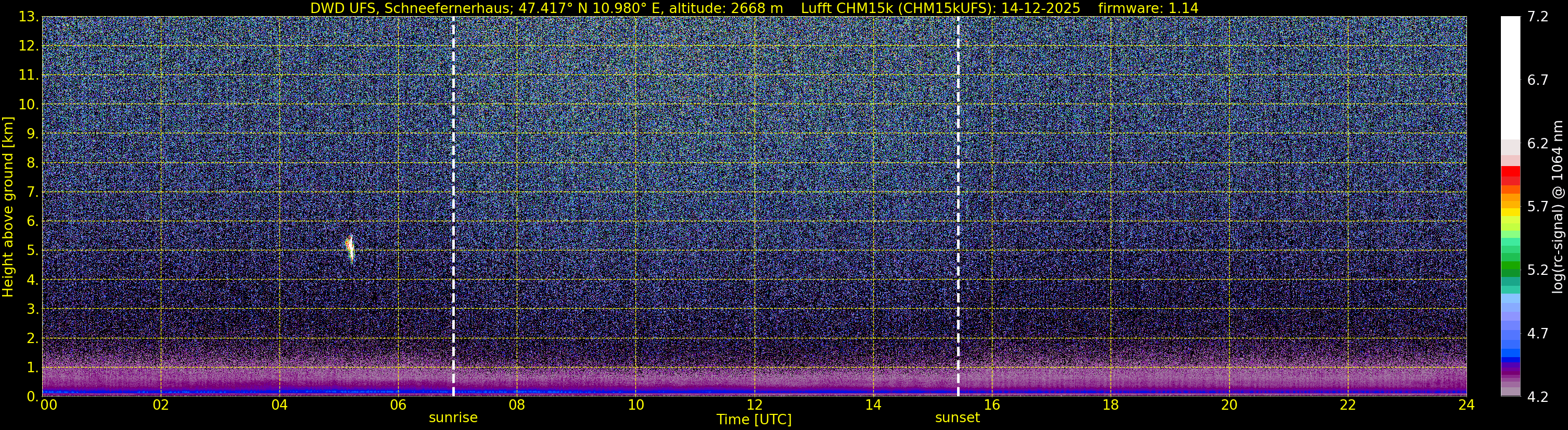
Task: Click the time axis tick '06'
Action: [x=398, y=405]
